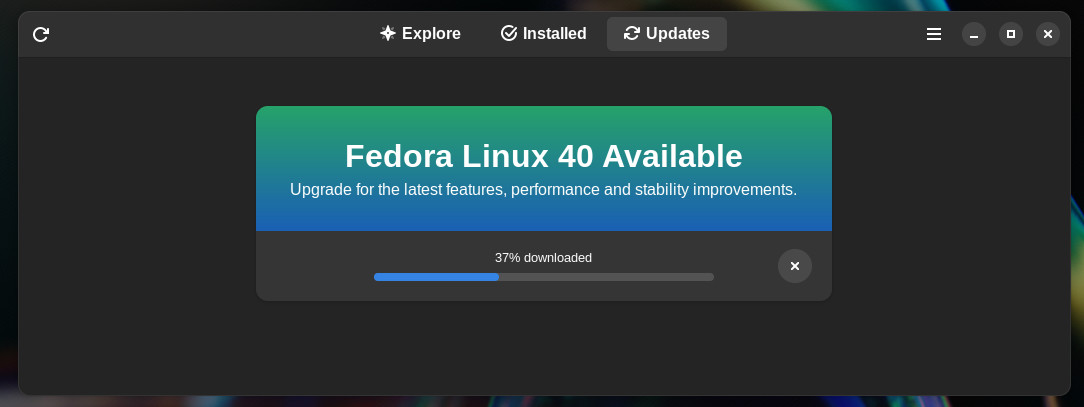Screen dimensions: 1084x407
Task: Open the hamburger main menu
Action: click(x=933, y=34)
